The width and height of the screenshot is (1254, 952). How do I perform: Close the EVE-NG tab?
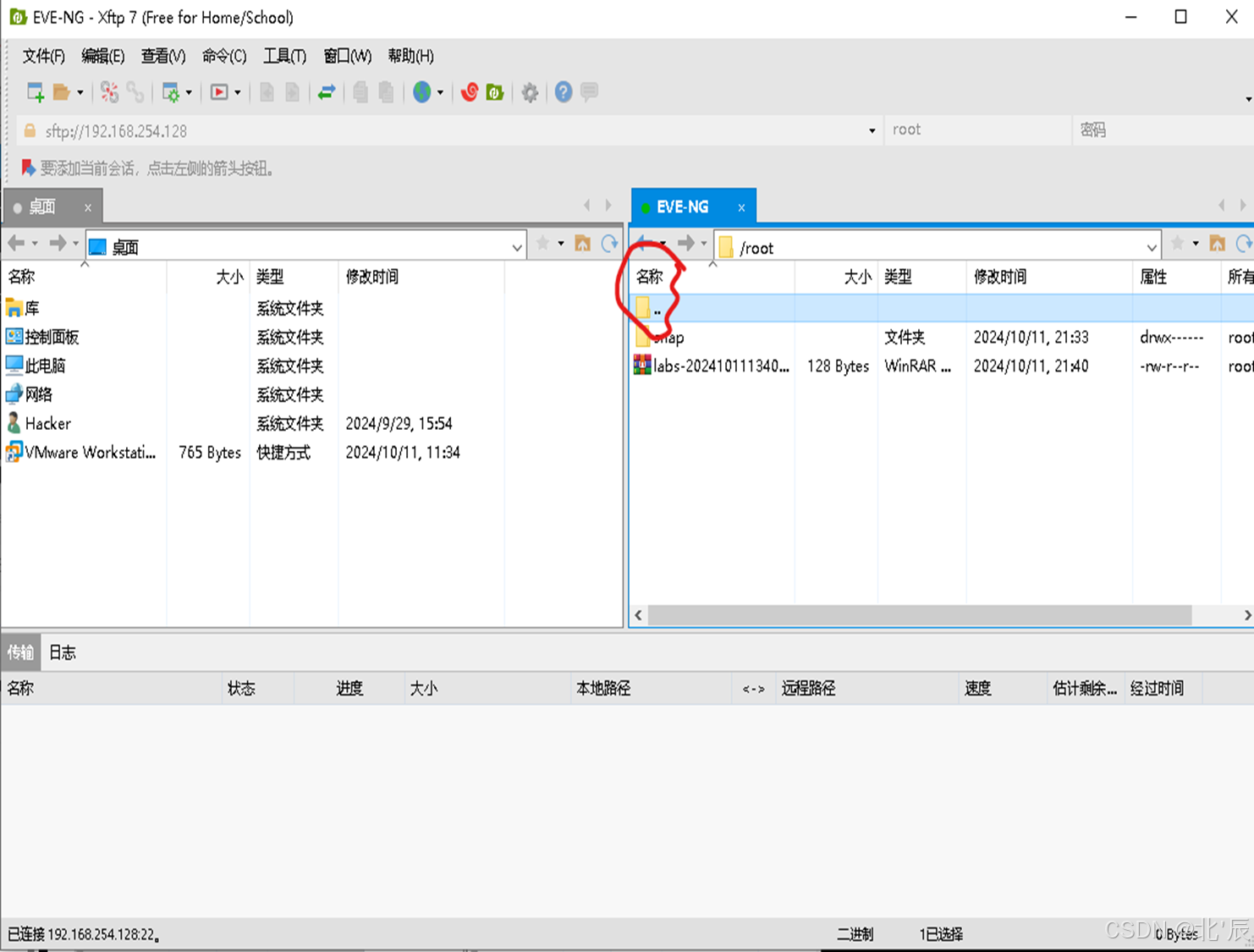[x=741, y=207]
